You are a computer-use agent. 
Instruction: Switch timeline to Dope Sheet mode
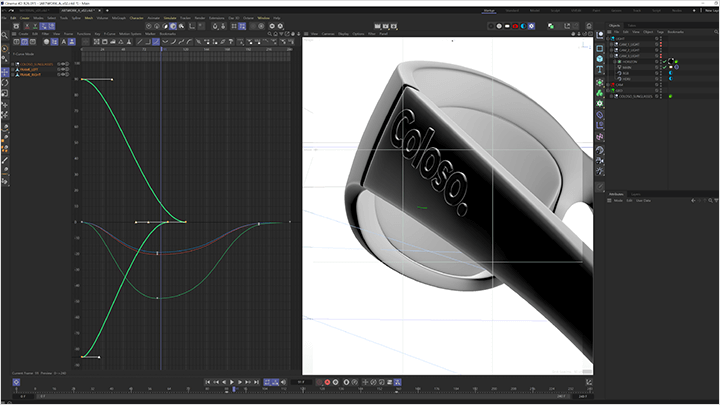[16, 42]
